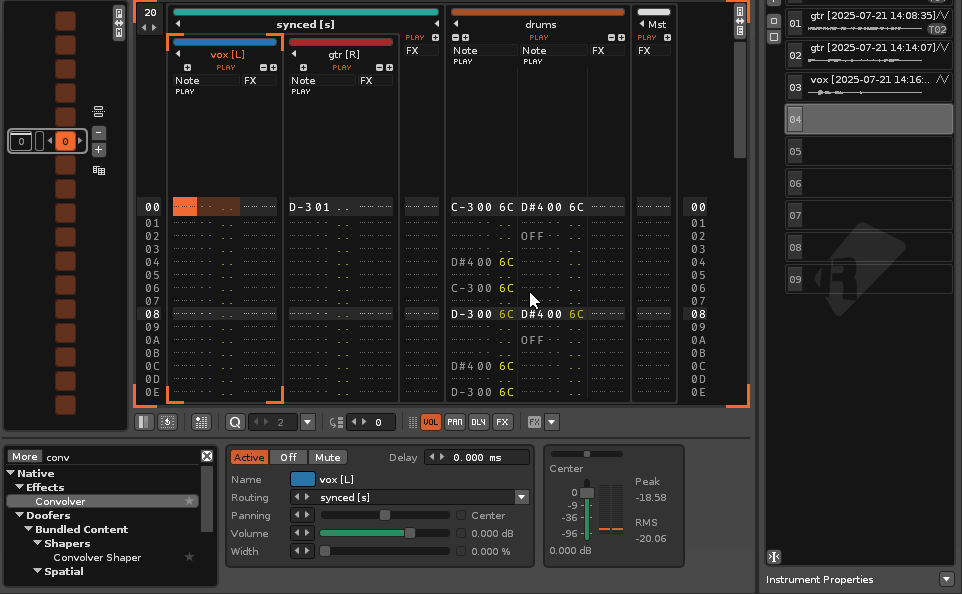Select the synced [s] group header
Image resolution: width=962 pixels, height=594 pixels.
pos(305,25)
